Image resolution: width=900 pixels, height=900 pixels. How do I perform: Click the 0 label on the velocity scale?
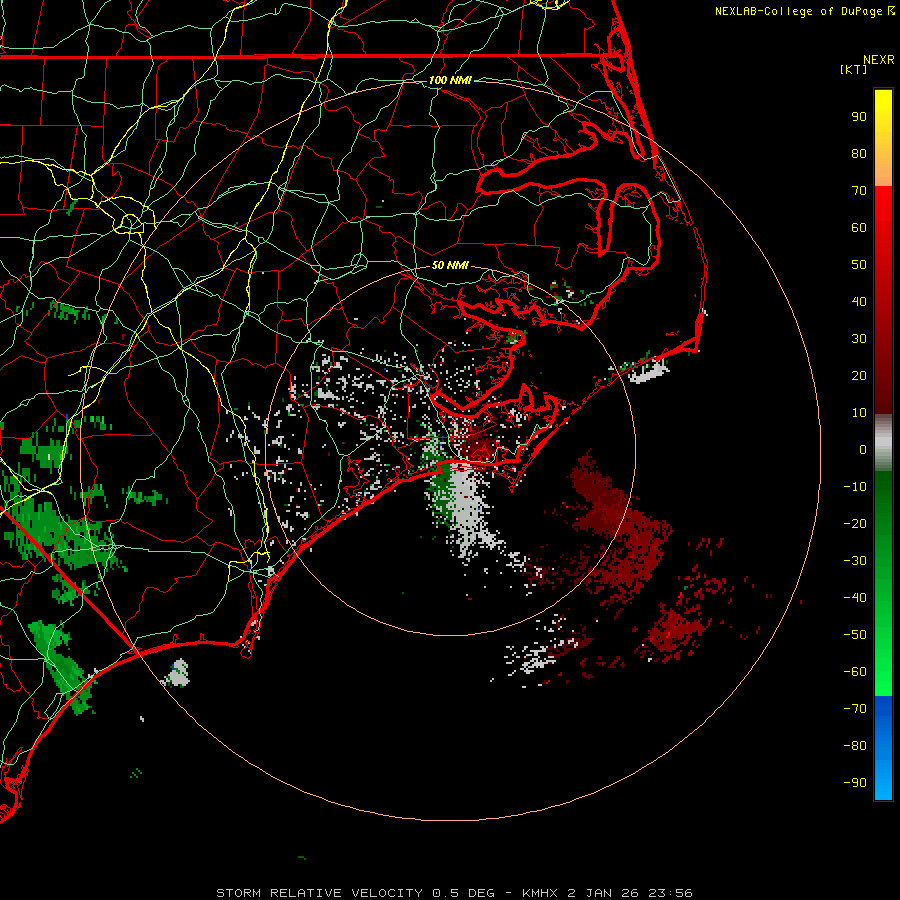click(x=863, y=449)
